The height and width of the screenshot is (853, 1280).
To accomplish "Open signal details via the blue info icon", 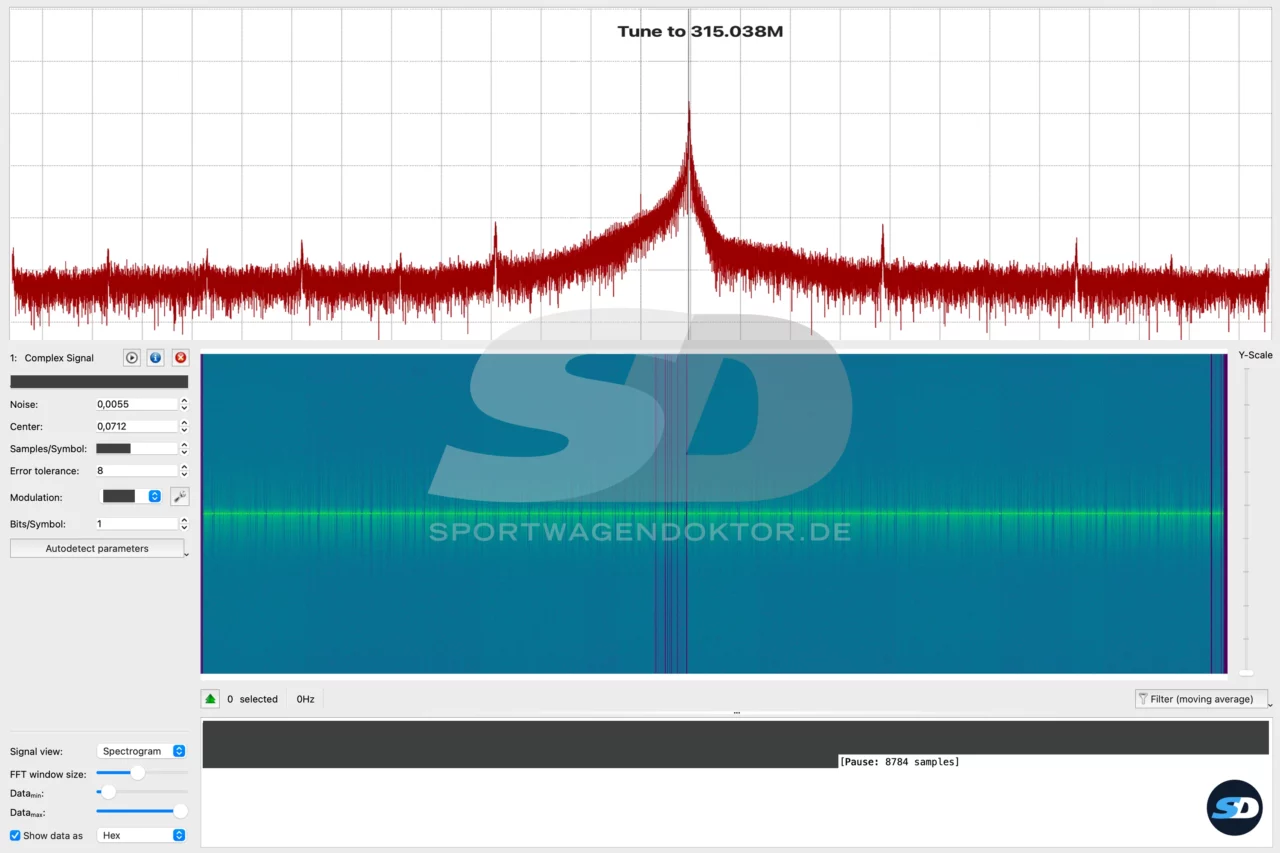I will (156, 358).
